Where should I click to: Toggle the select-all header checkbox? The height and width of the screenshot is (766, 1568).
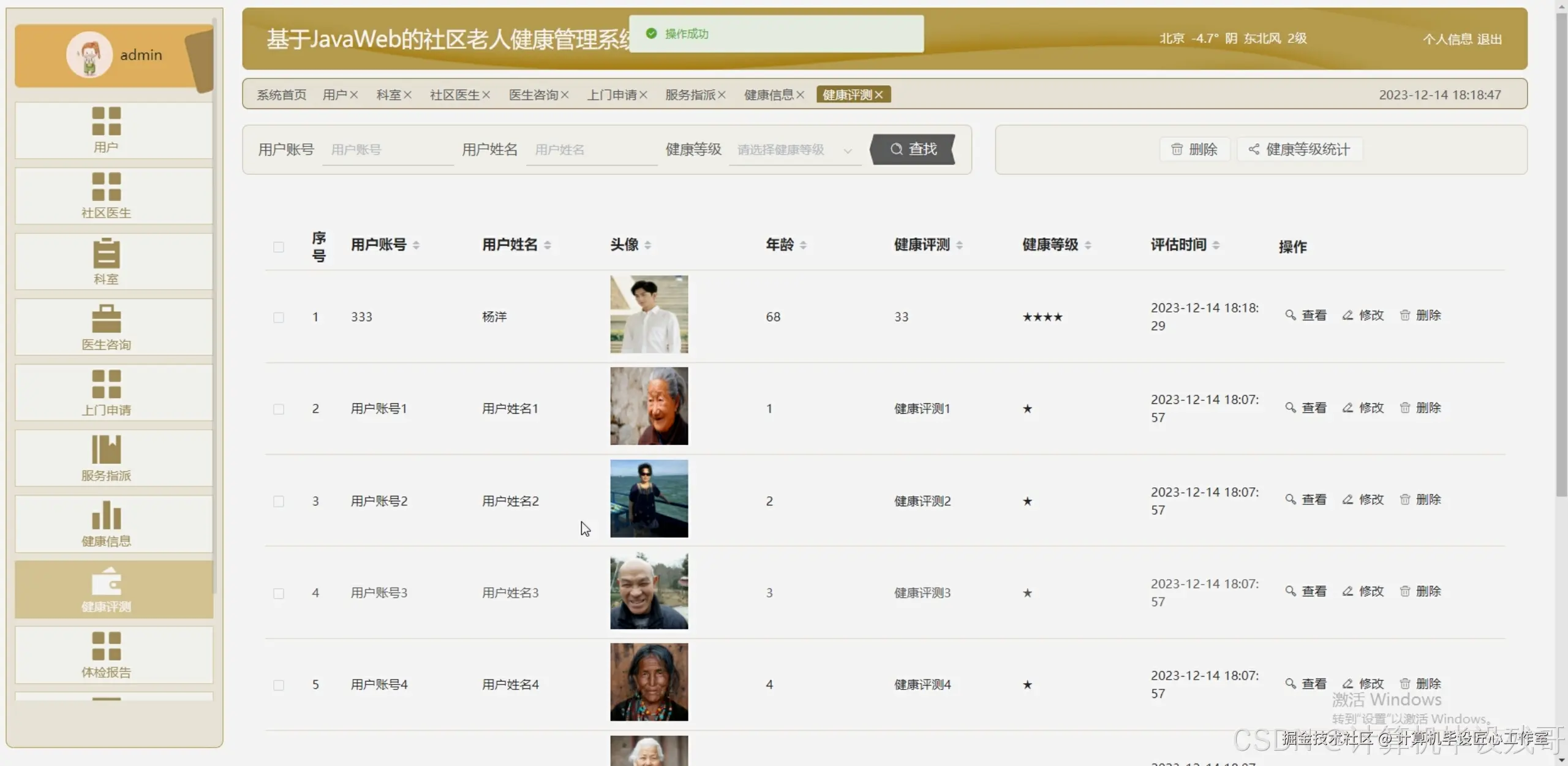(x=279, y=247)
